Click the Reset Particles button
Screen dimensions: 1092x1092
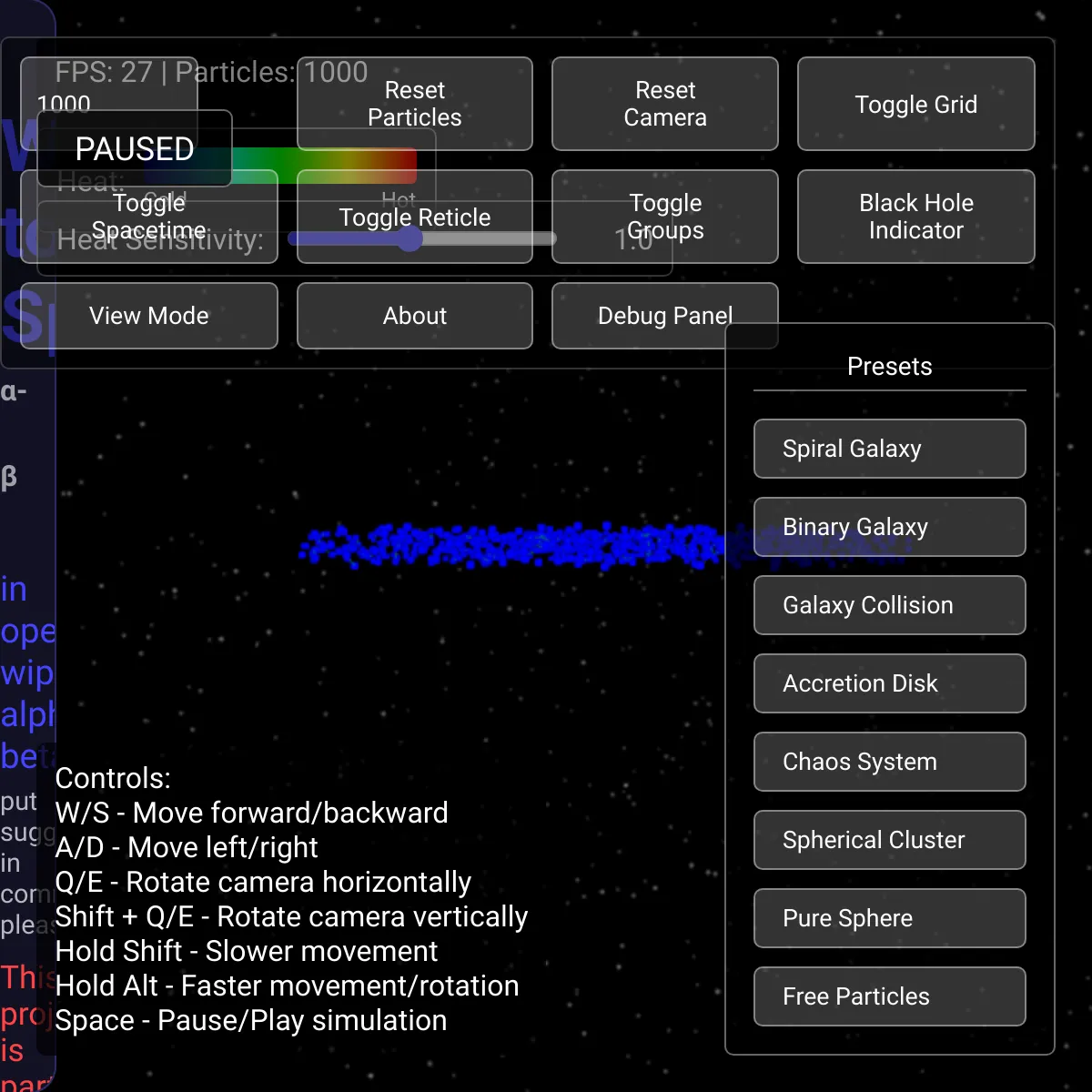(x=415, y=104)
